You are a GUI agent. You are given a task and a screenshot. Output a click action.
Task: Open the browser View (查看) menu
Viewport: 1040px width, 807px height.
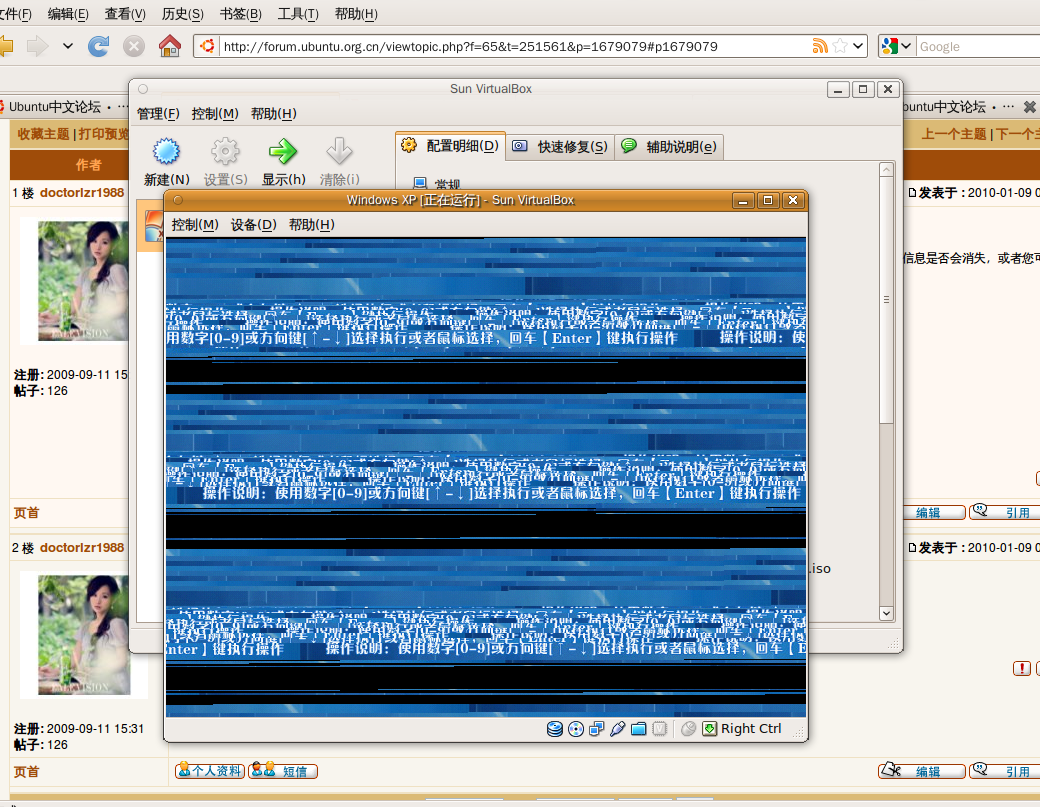[x=125, y=14]
